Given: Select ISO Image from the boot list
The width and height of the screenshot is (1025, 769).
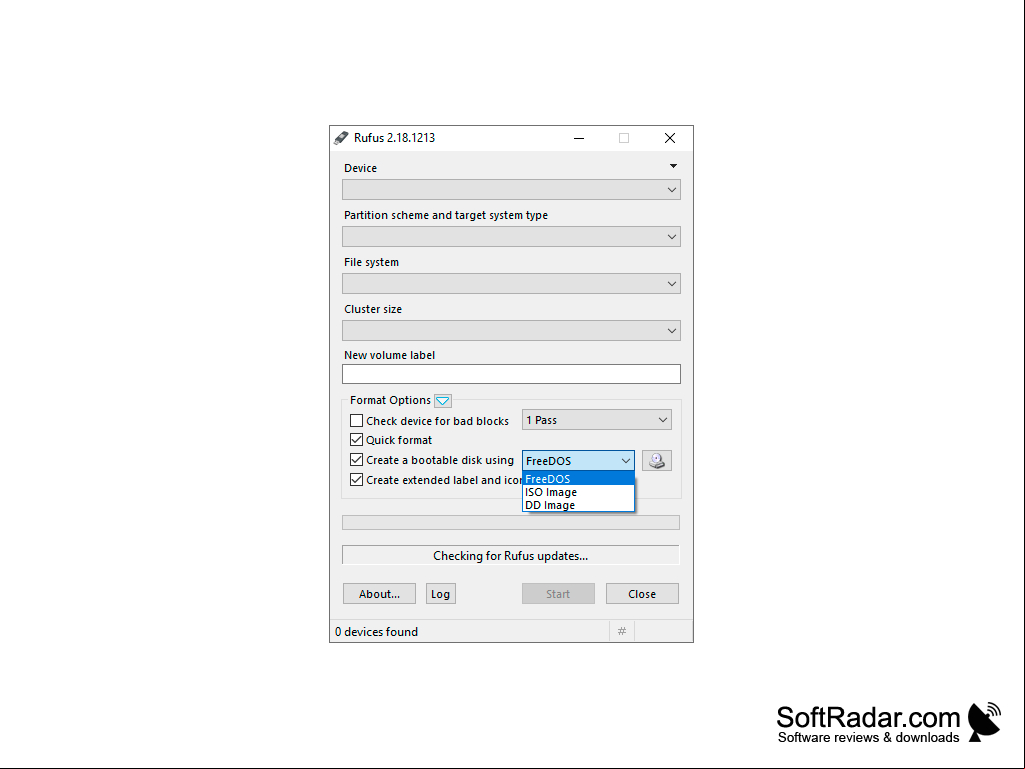Looking at the screenshot, I should coord(579,492).
